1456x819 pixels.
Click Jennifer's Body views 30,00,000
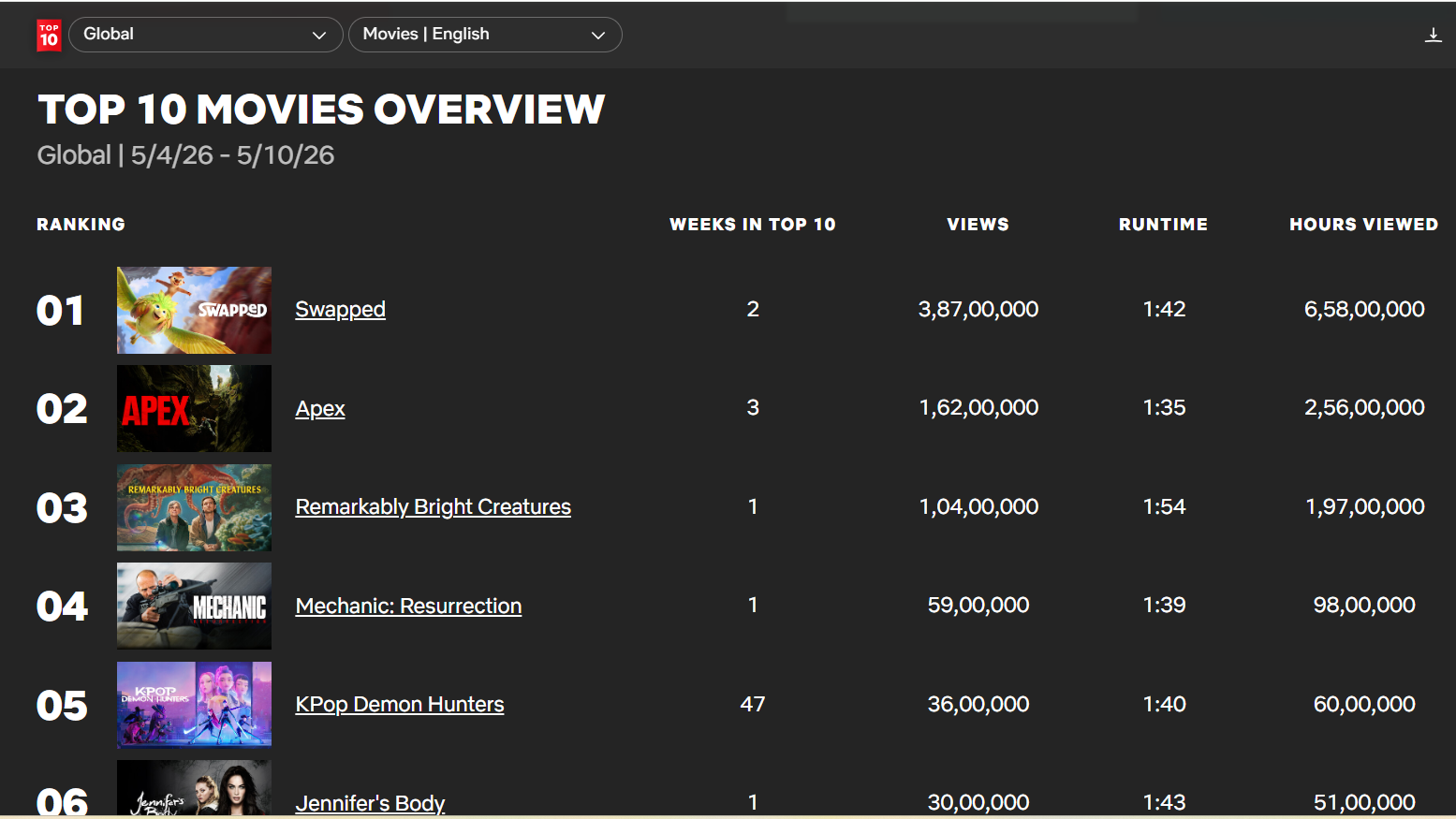(x=978, y=803)
